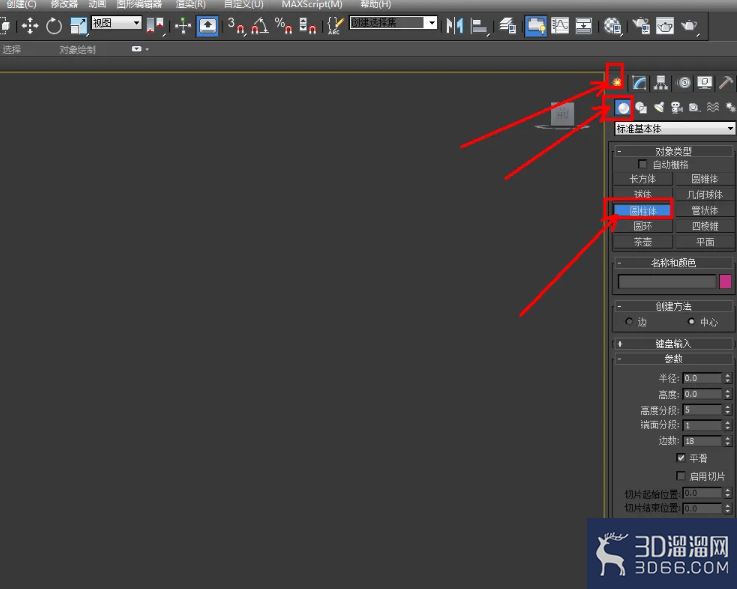Select the Geometry category sphere icon
The image size is (737, 589).
tap(623, 108)
